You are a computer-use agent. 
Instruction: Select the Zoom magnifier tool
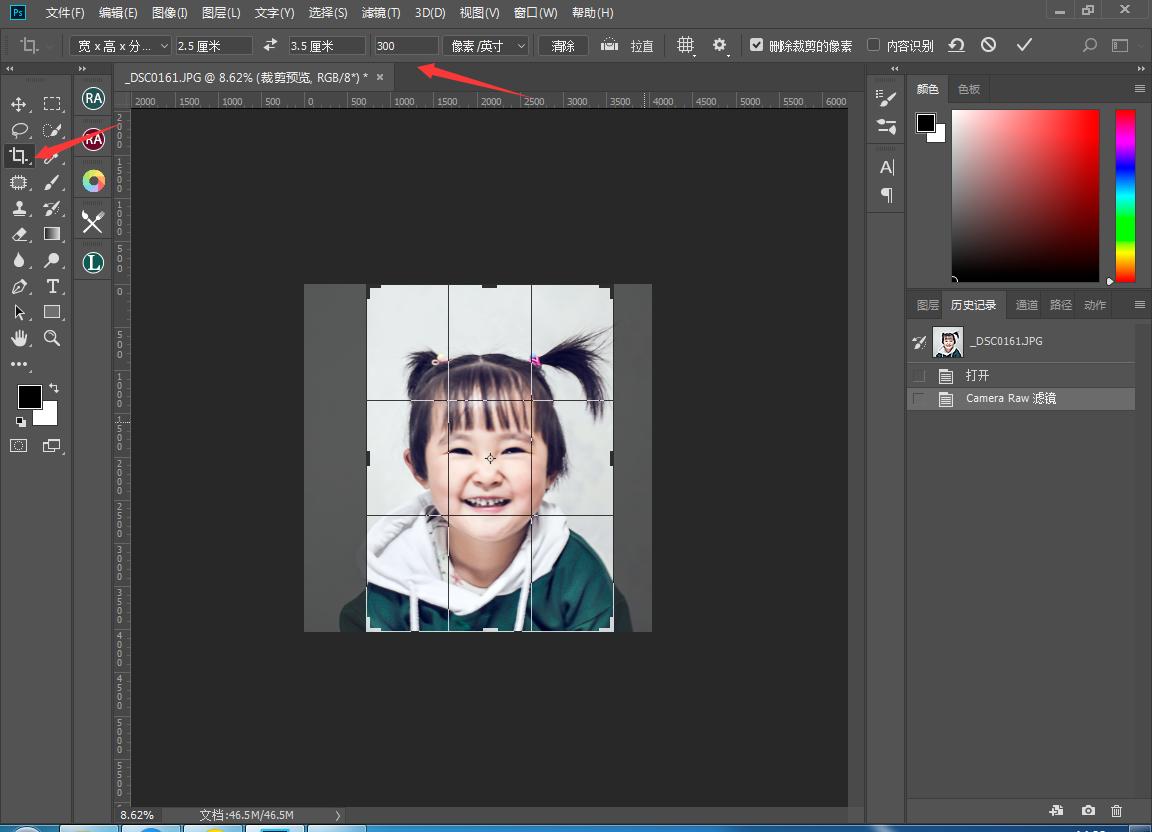coord(53,339)
